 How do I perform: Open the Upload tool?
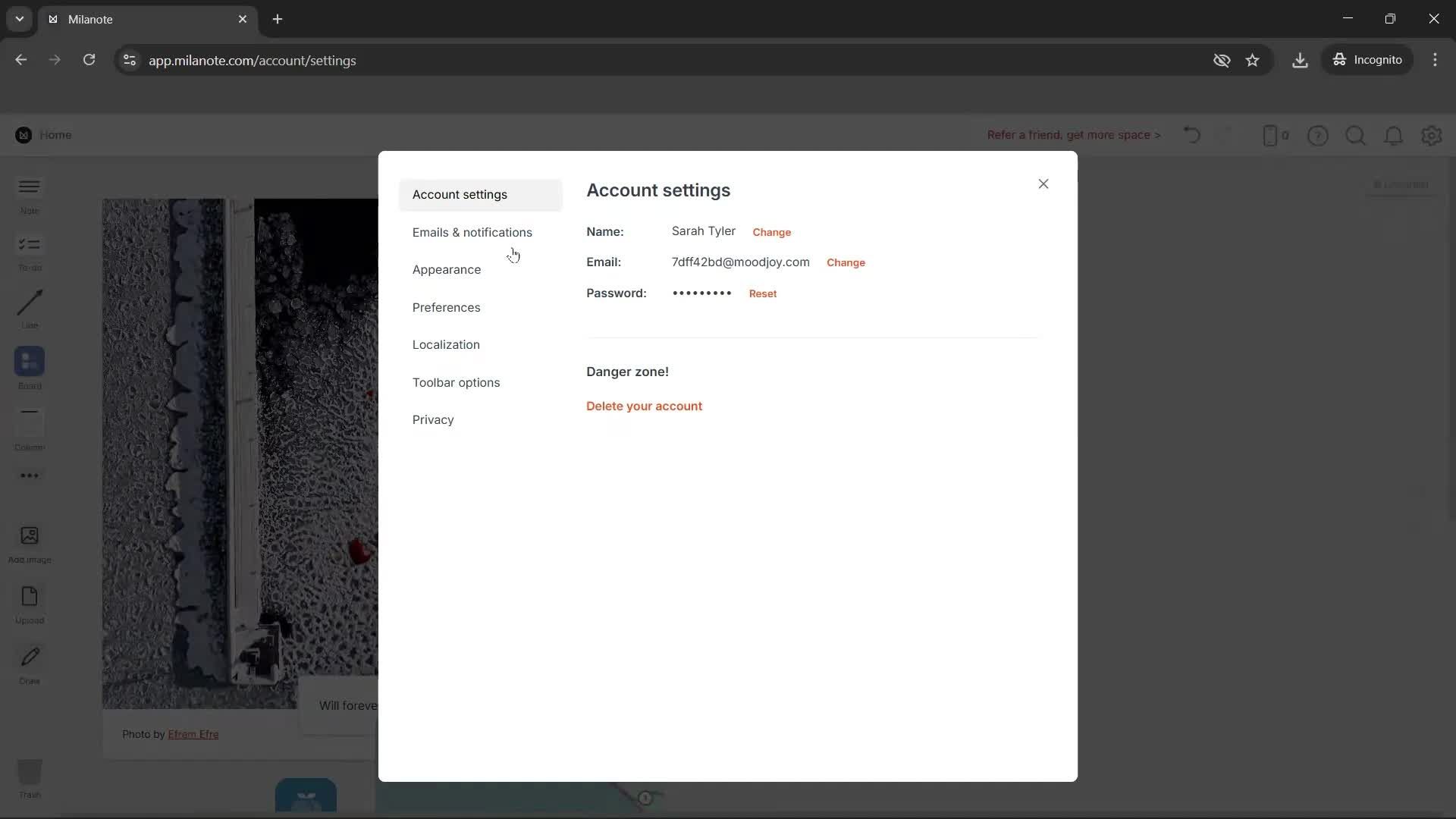[x=29, y=603]
